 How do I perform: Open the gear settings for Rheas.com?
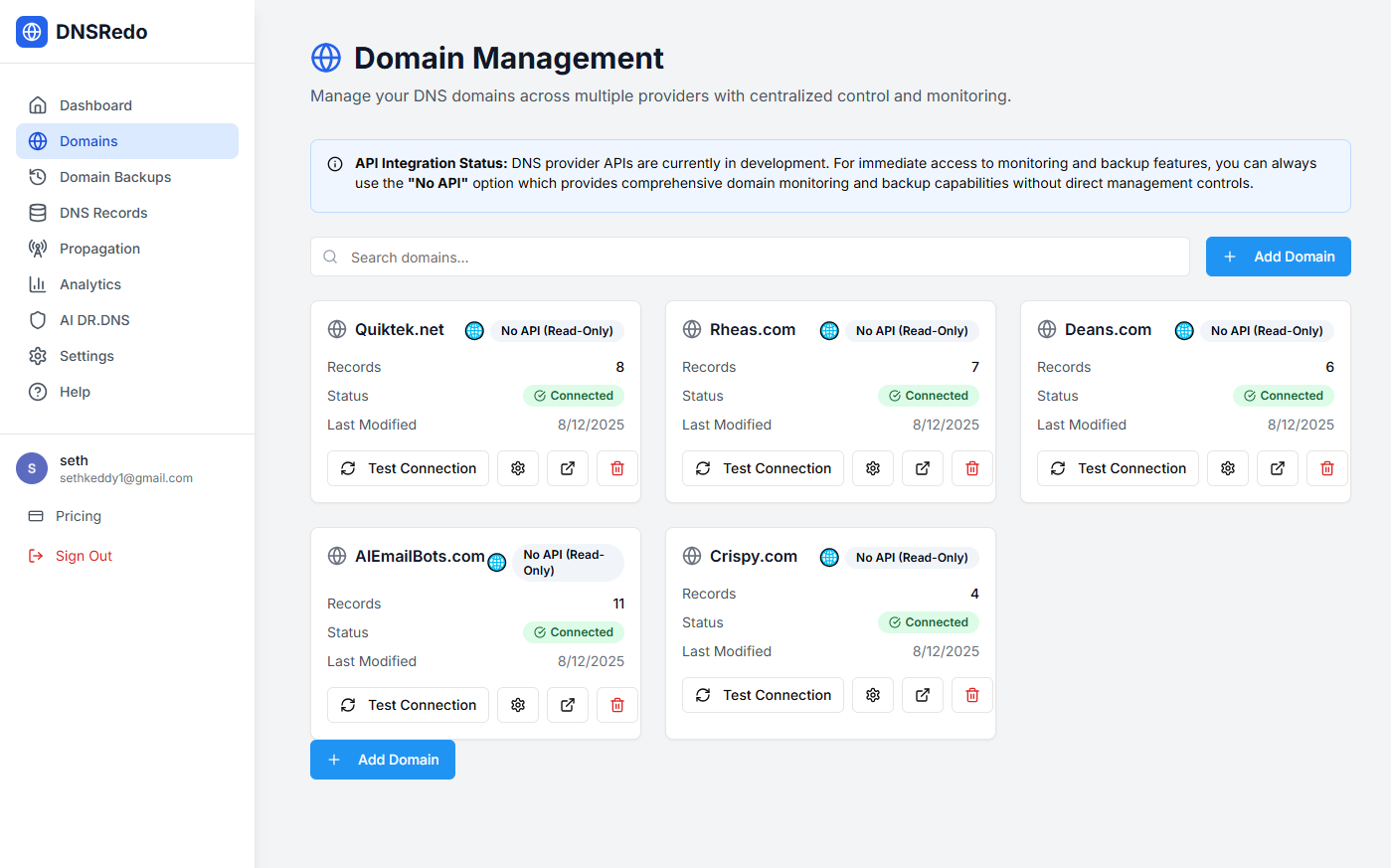click(873, 468)
